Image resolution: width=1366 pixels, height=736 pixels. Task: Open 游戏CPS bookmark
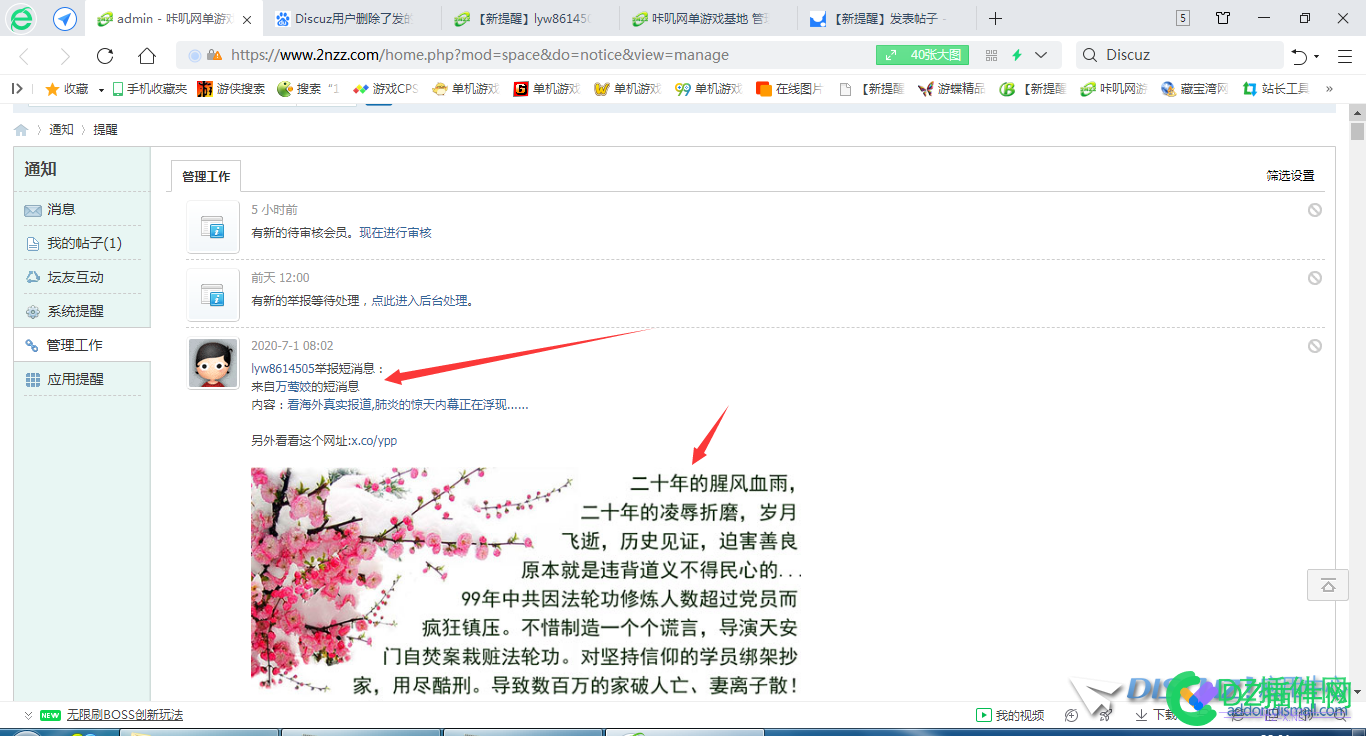coord(385,89)
